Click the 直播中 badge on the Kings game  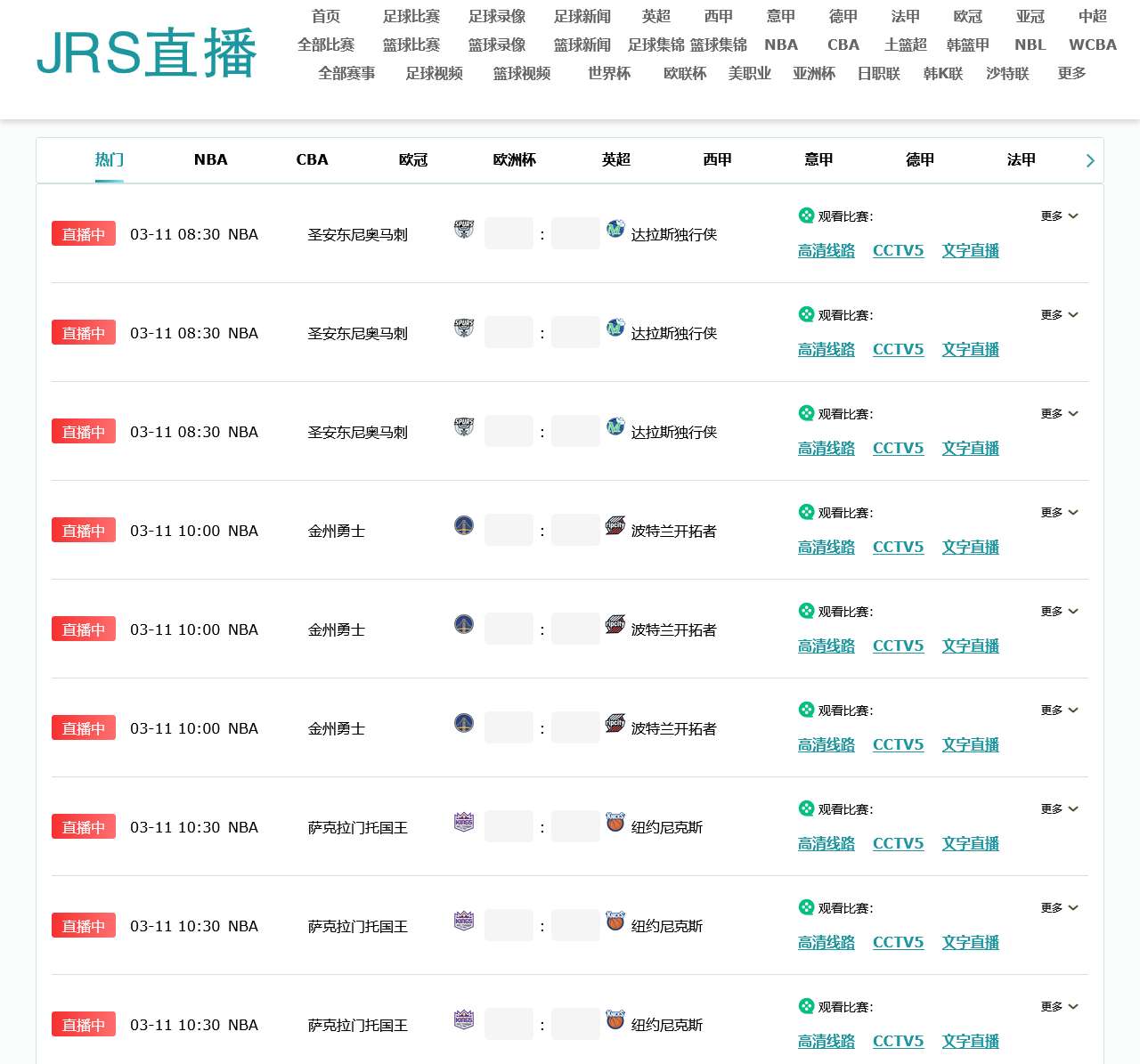click(x=83, y=826)
